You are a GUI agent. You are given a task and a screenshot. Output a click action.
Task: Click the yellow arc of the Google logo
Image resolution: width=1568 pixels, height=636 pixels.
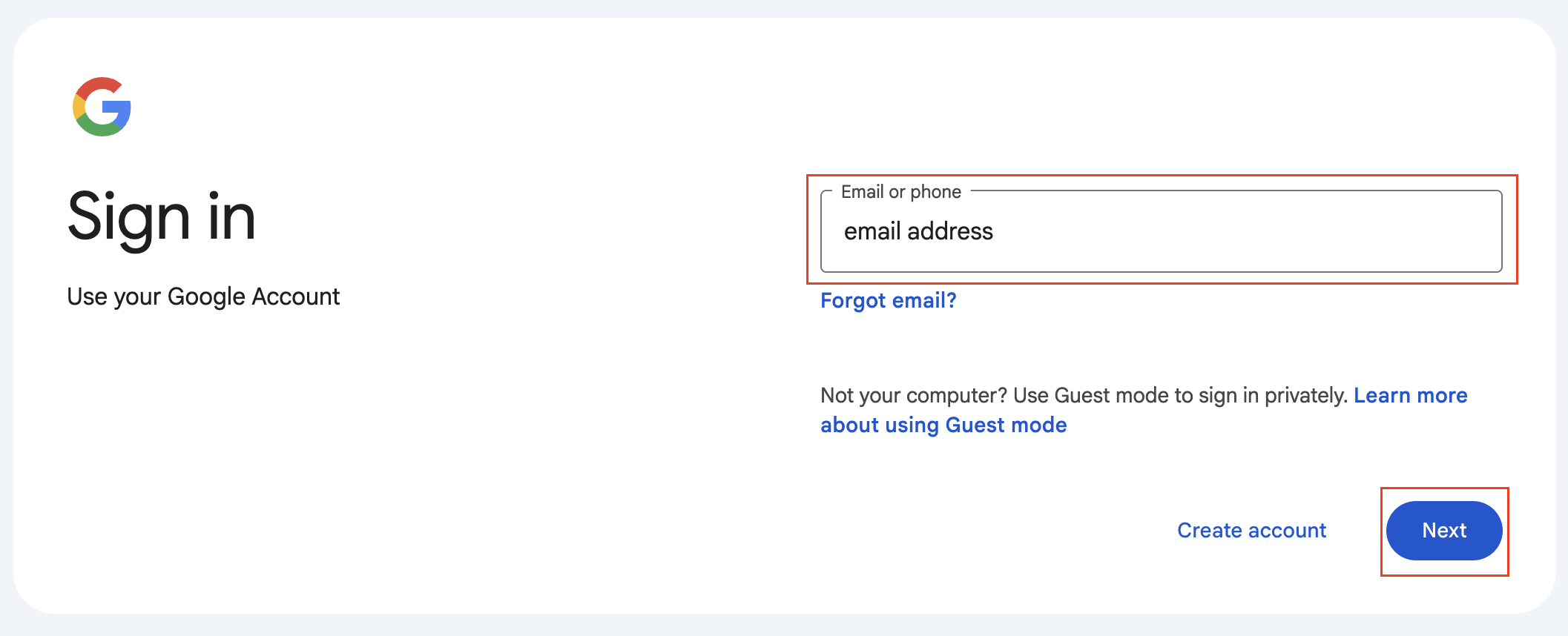pyautogui.click(x=79, y=107)
